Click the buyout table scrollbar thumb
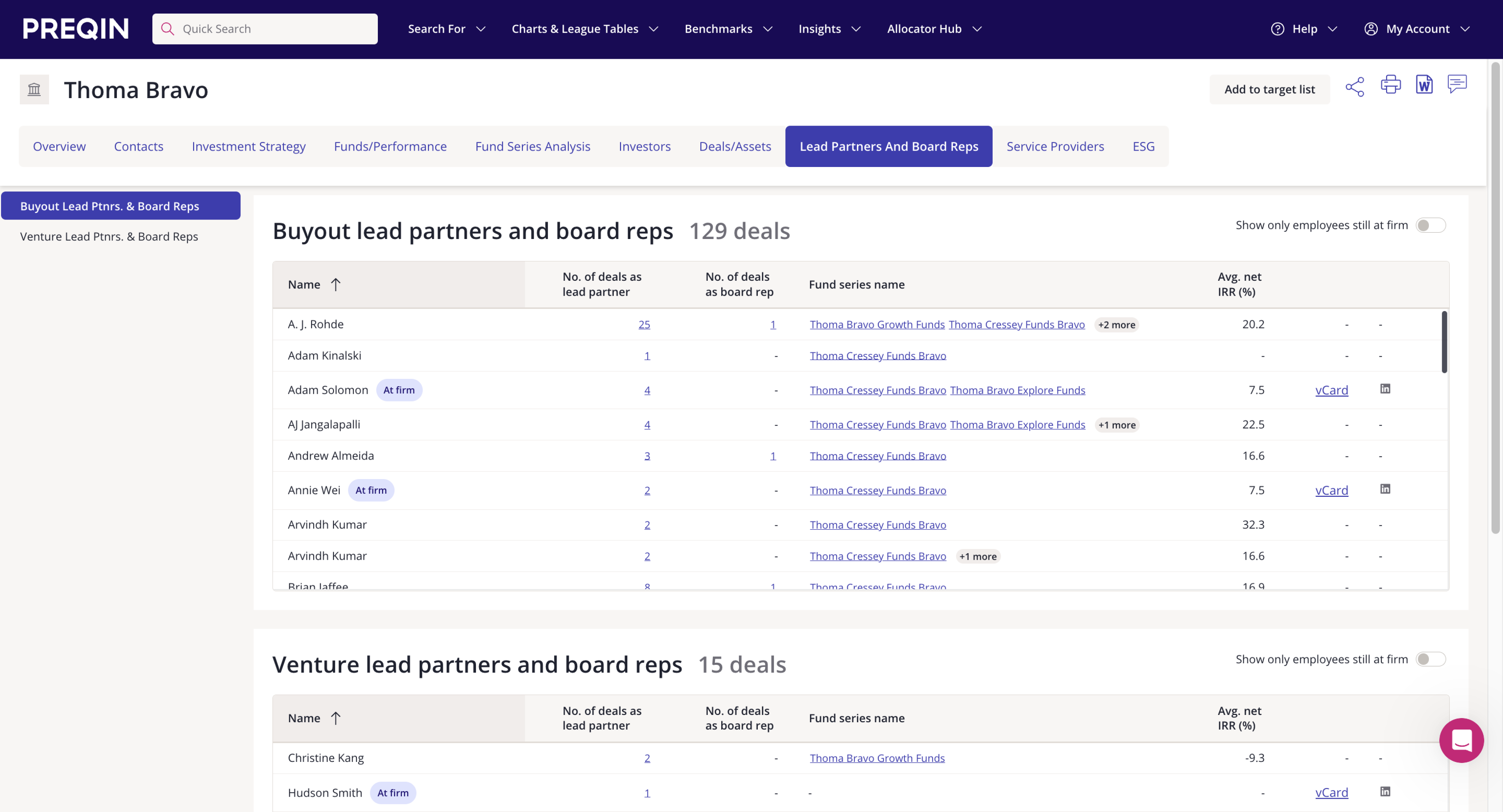The width and height of the screenshot is (1503, 812). (x=1444, y=342)
